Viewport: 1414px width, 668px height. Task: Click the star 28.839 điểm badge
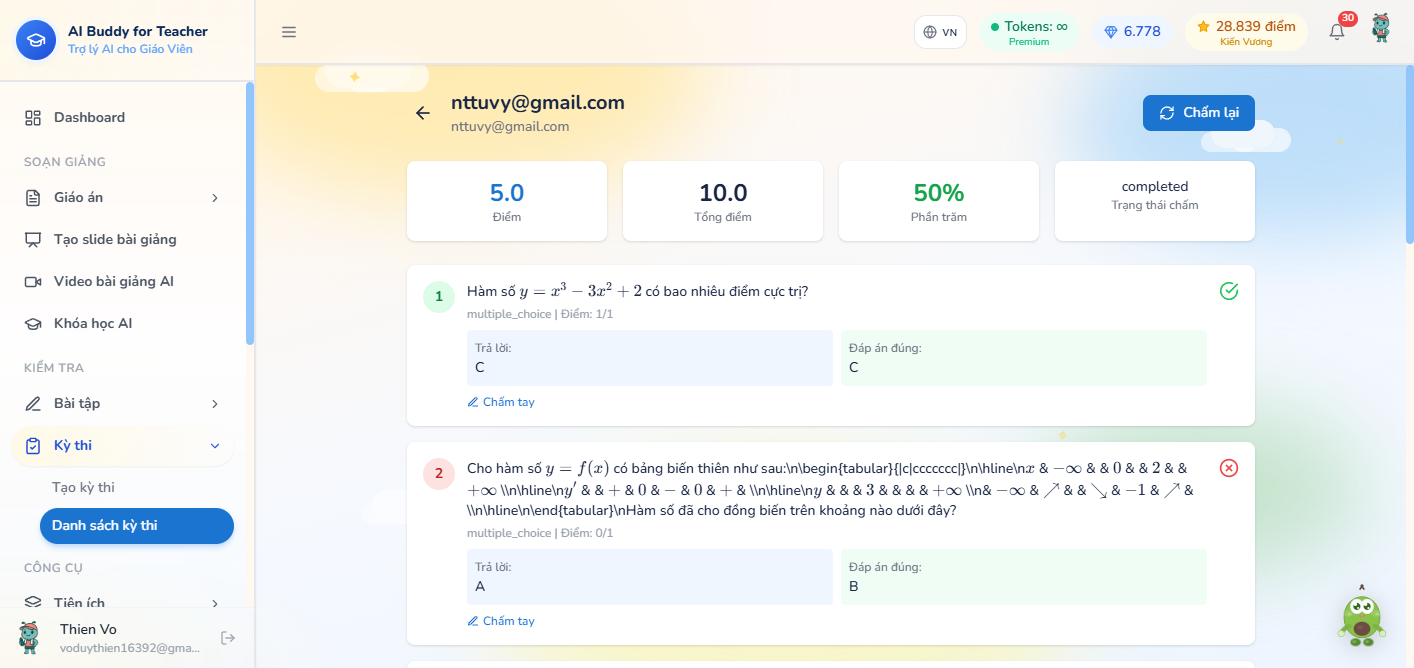click(x=1246, y=32)
